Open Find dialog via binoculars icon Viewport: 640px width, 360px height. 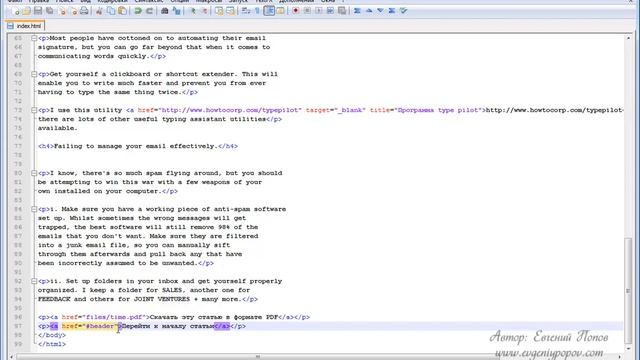pyautogui.click(x=164, y=11)
